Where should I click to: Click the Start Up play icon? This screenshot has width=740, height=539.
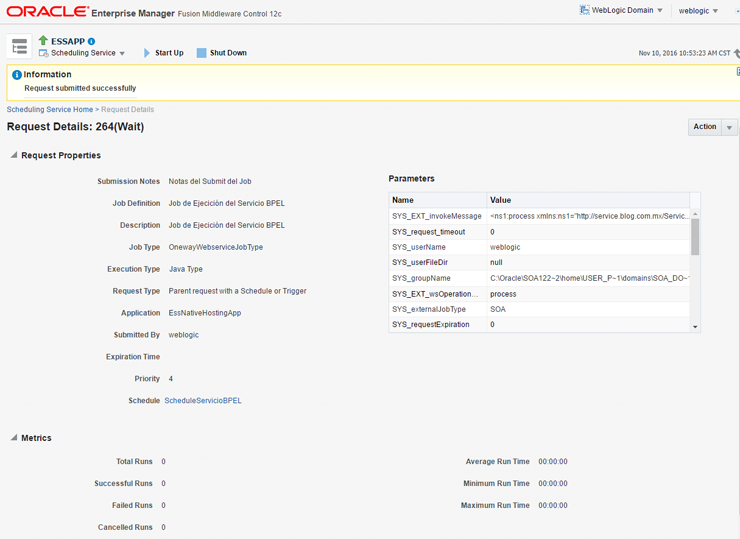click(147, 53)
